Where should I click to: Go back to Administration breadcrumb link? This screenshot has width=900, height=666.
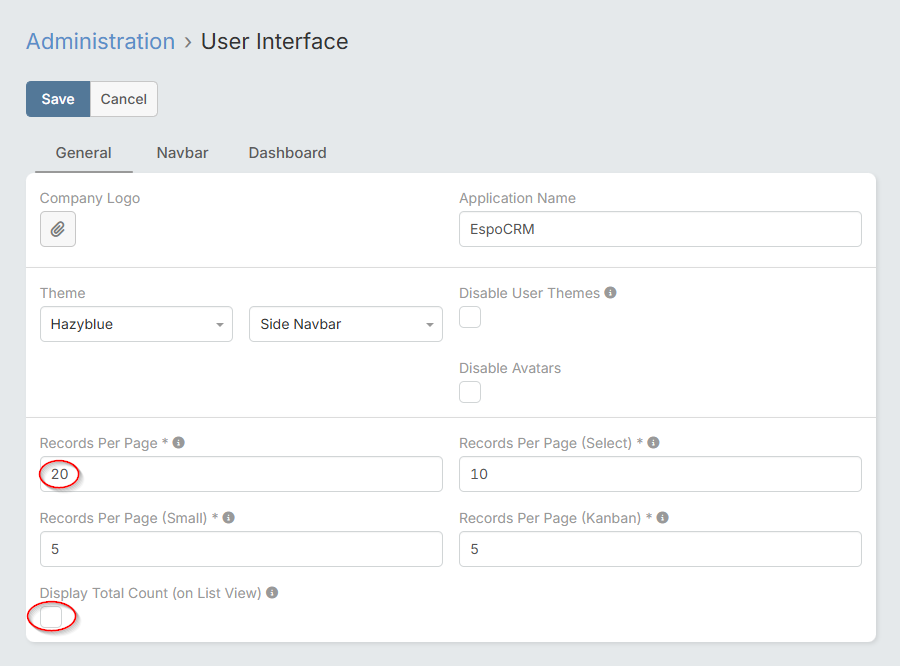click(100, 41)
